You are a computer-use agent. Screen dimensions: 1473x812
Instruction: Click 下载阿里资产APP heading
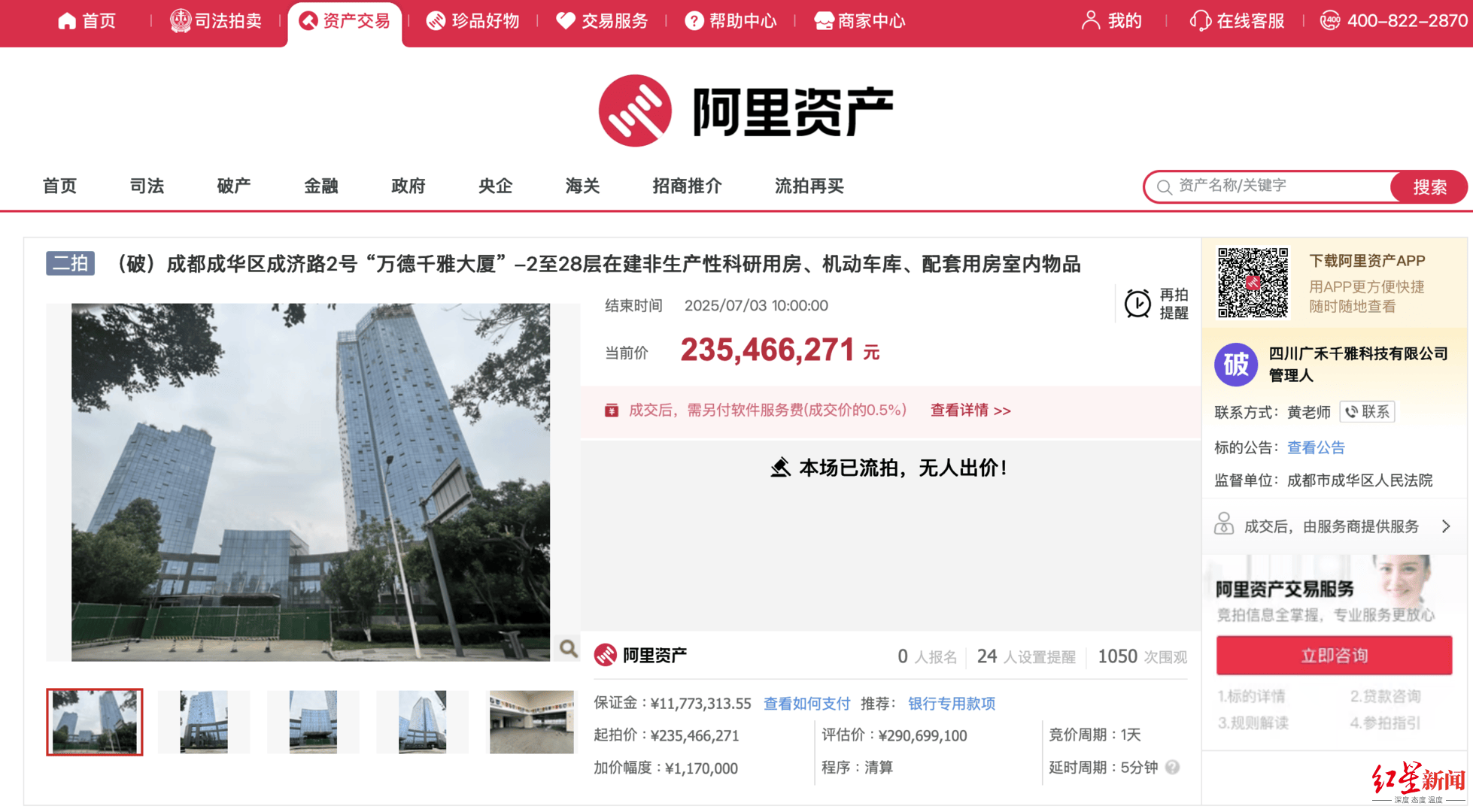[1367, 261]
